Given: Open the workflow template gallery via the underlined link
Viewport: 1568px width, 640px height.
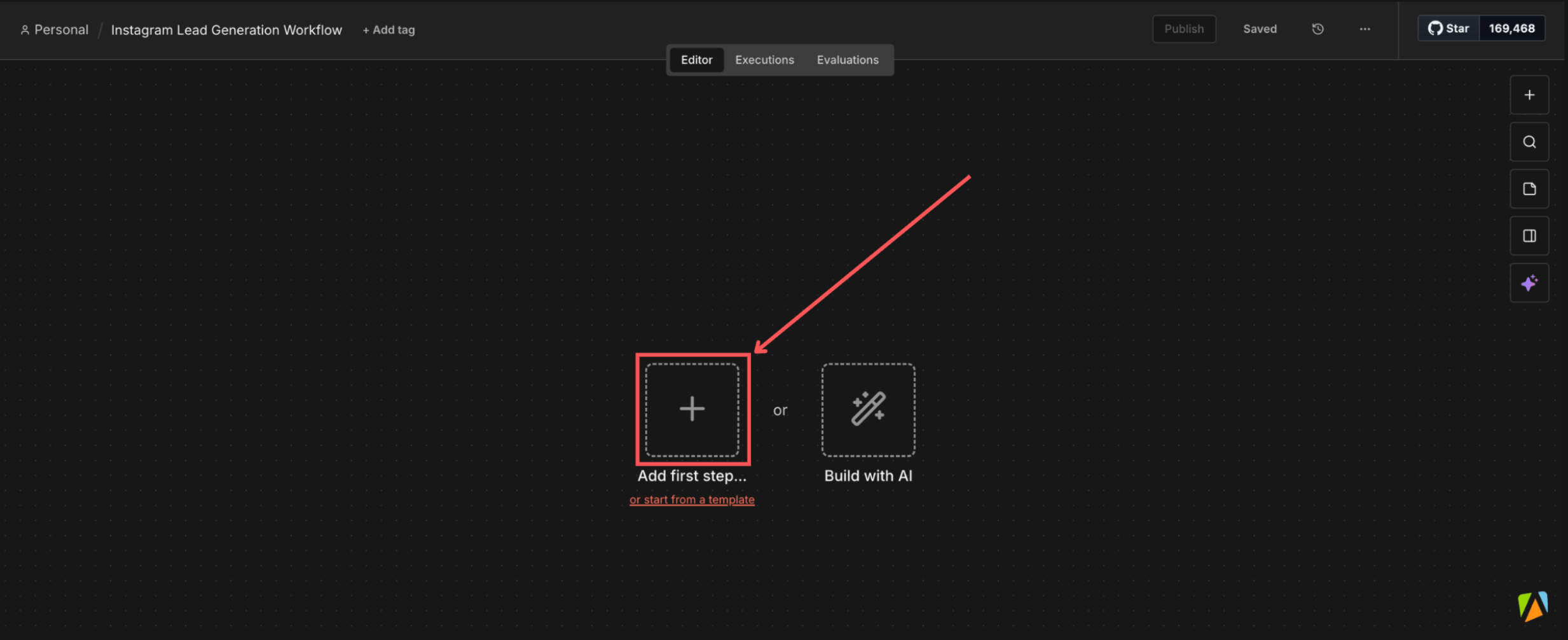Looking at the screenshot, I should tap(691, 499).
